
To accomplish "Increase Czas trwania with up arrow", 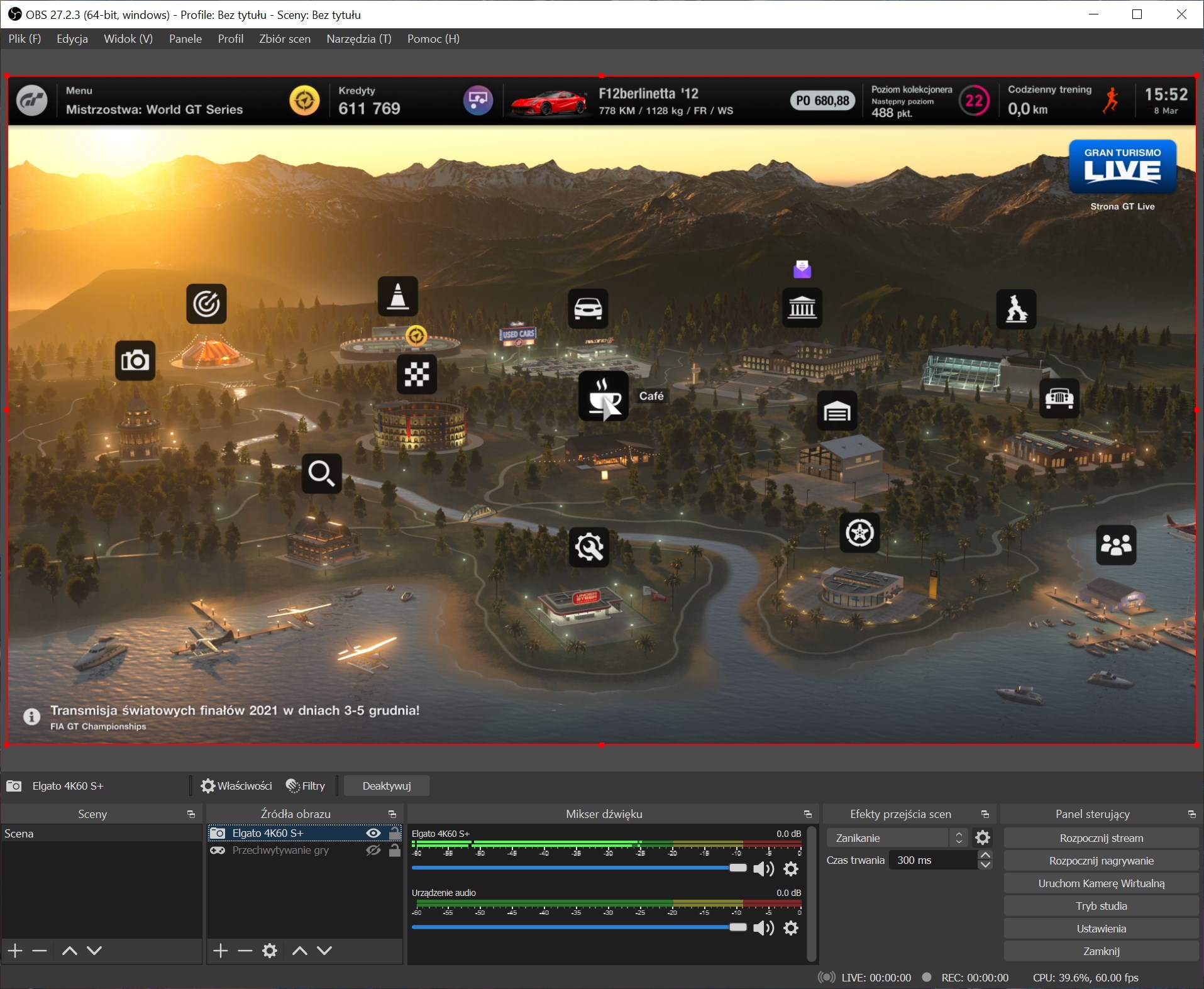I will tap(985, 856).
